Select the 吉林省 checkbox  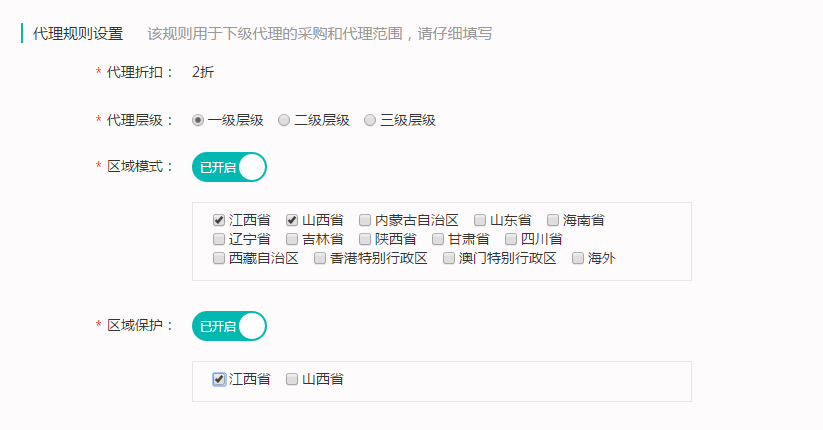coord(292,239)
